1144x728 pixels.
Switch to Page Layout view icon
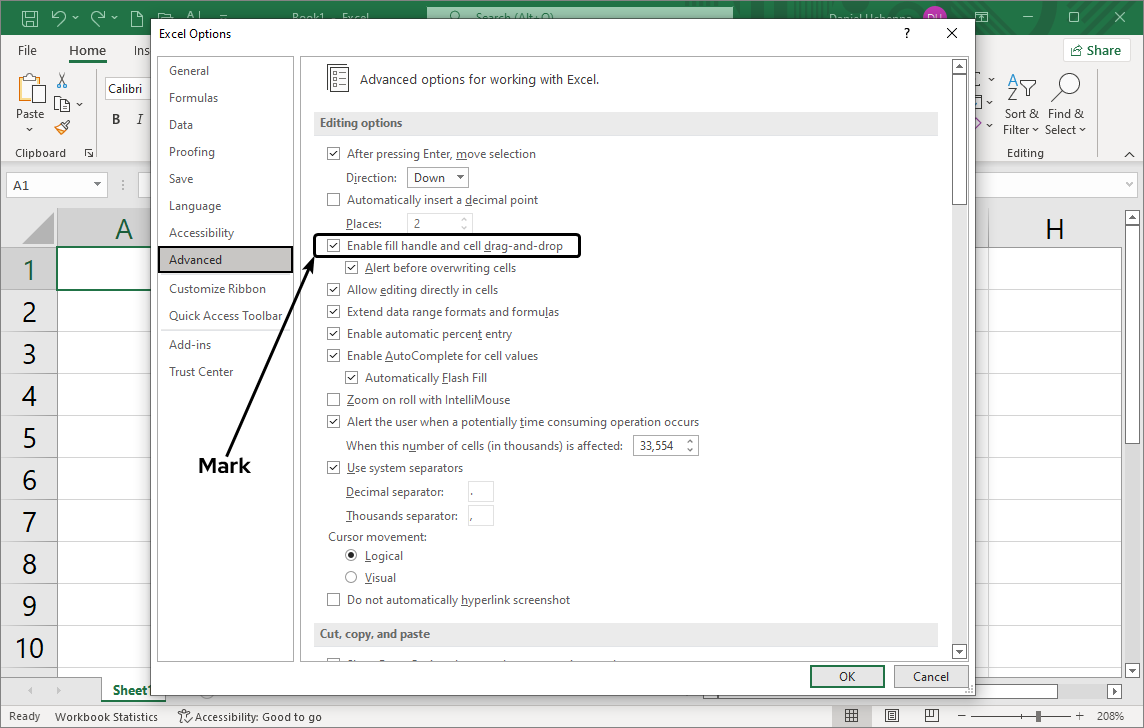coord(895,716)
